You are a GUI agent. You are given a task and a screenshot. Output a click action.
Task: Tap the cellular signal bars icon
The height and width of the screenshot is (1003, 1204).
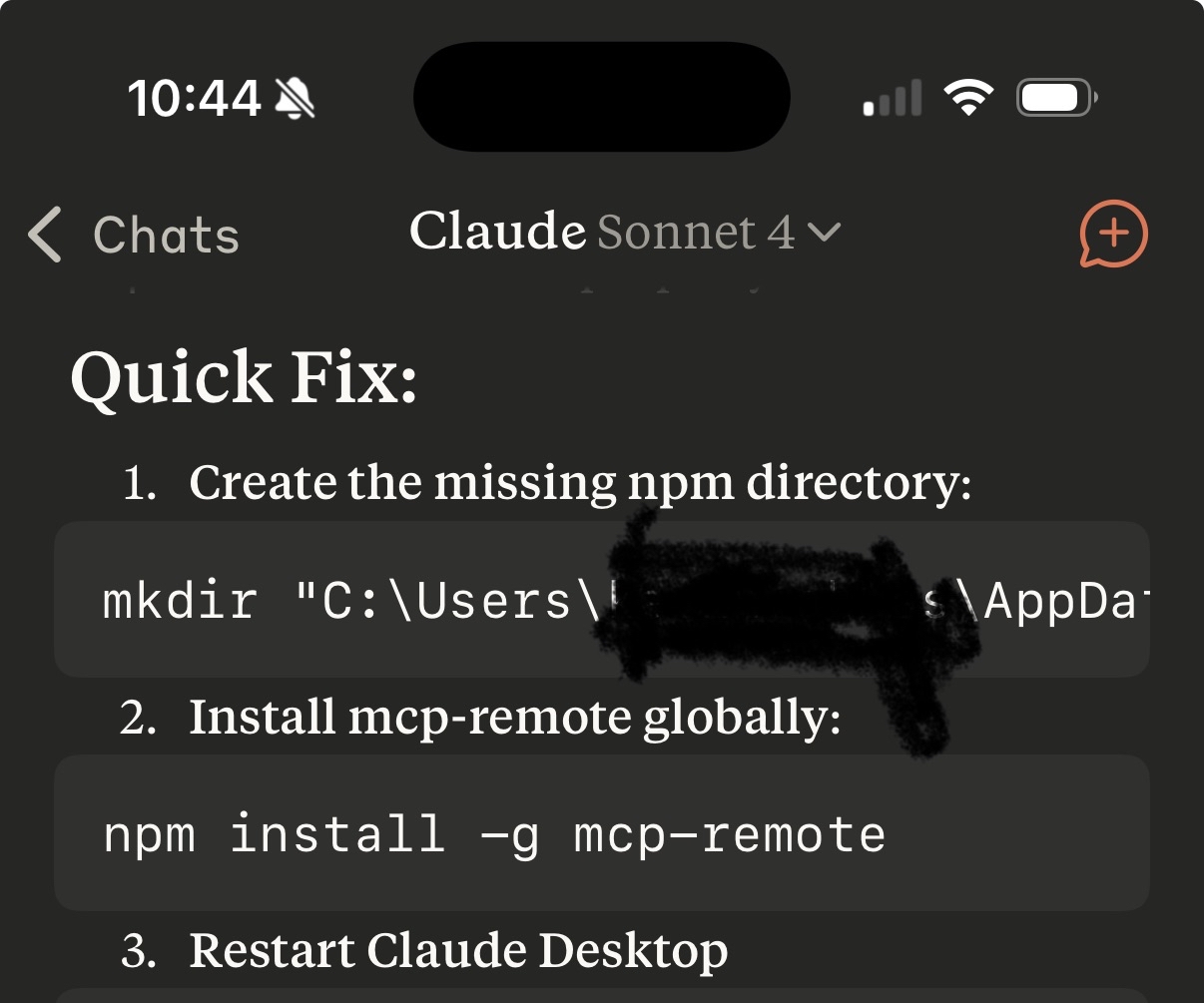(x=893, y=100)
